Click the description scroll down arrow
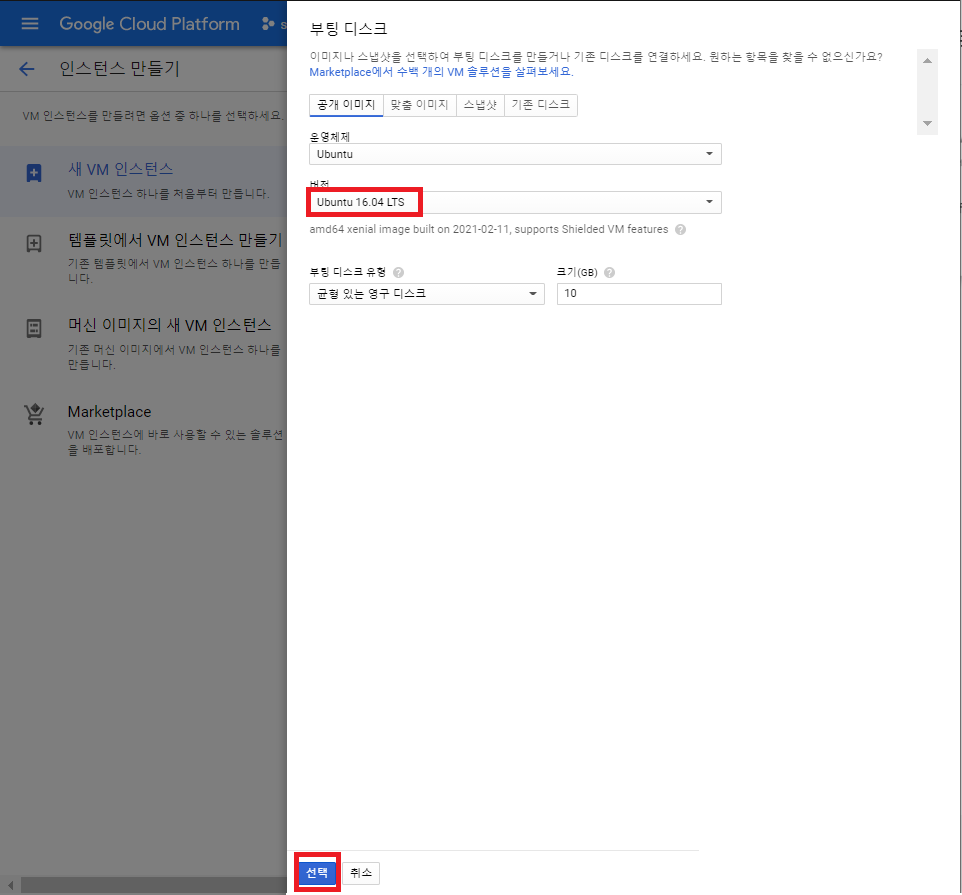 (927, 123)
